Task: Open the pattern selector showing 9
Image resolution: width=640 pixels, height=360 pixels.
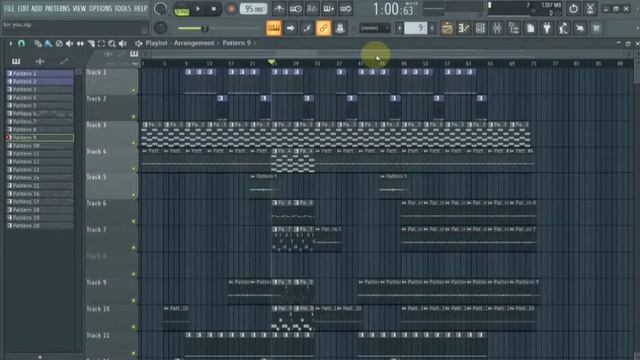Action: tap(416, 28)
